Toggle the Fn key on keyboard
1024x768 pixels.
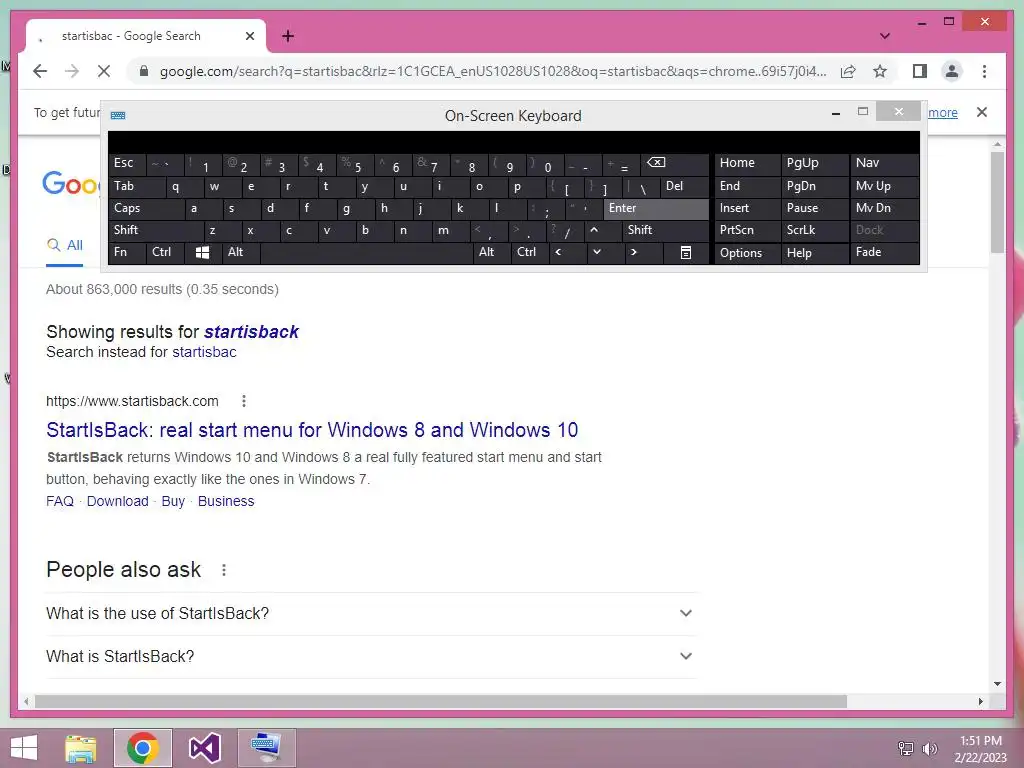[127, 252]
